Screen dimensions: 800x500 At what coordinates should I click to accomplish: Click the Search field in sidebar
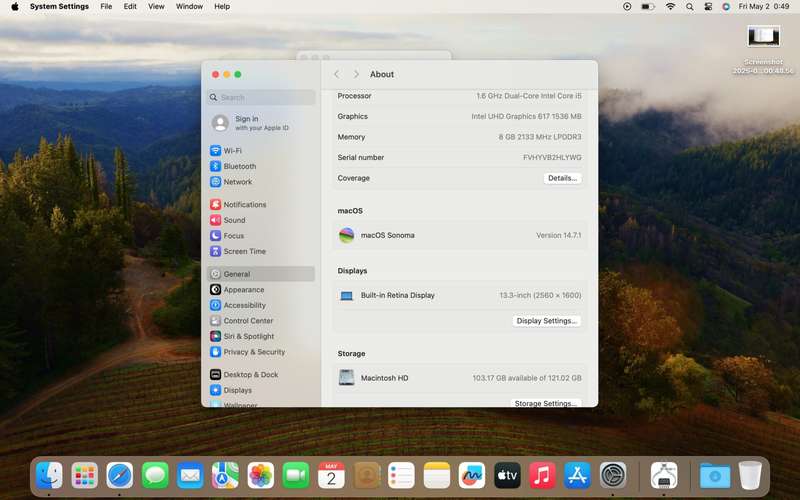click(x=261, y=97)
